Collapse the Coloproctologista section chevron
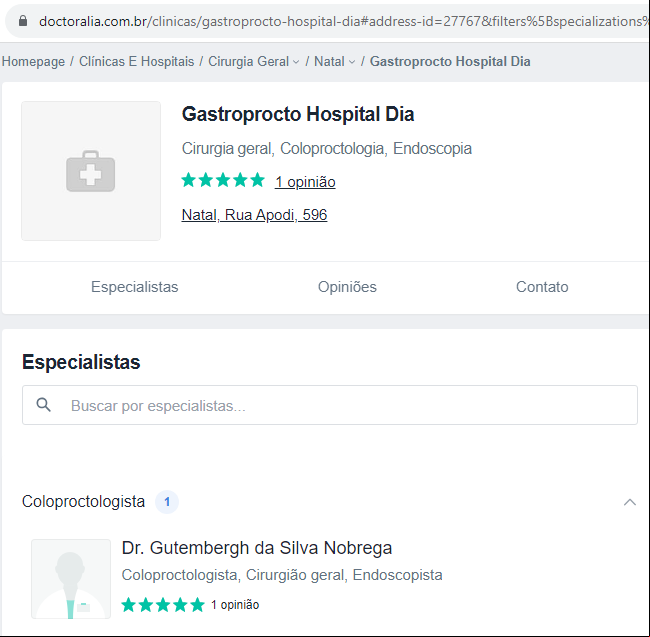Screen dimensions: 650x637 point(630,502)
